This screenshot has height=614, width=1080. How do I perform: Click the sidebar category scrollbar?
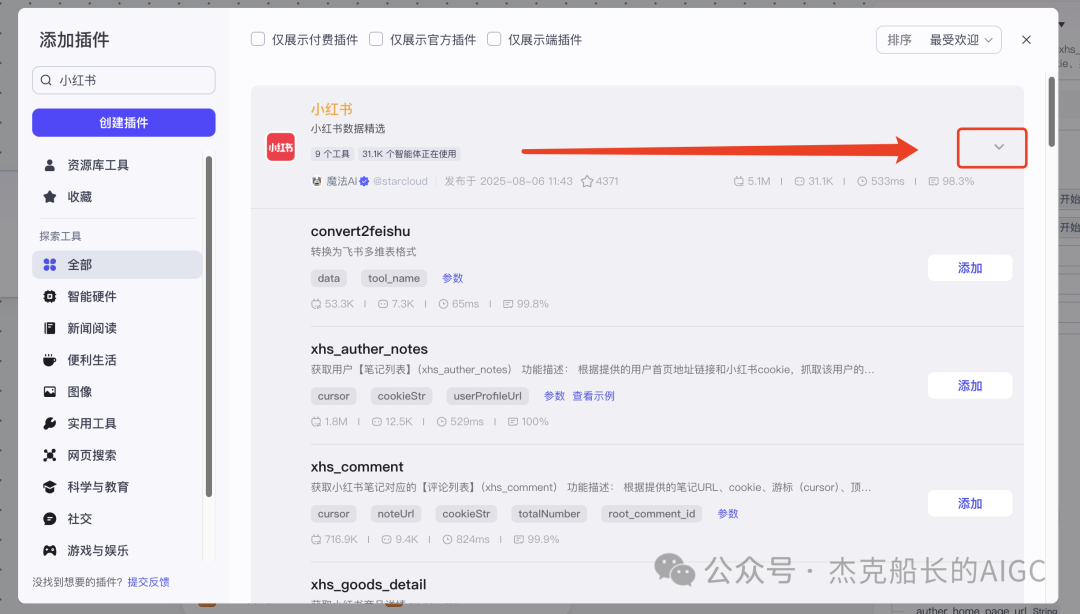pyautogui.click(x=209, y=327)
